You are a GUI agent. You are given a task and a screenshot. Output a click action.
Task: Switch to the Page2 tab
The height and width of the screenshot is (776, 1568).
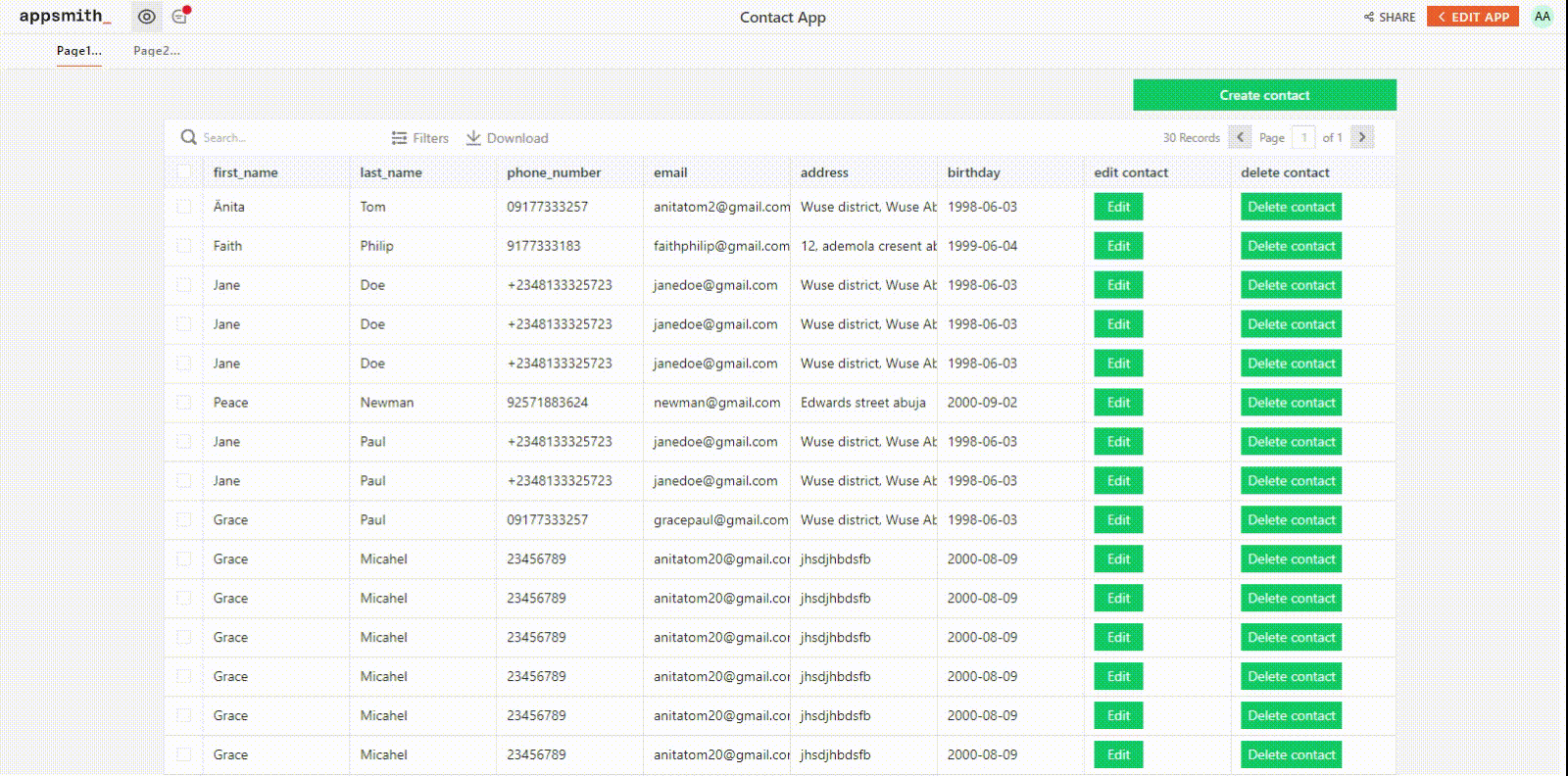[x=157, y=51]
